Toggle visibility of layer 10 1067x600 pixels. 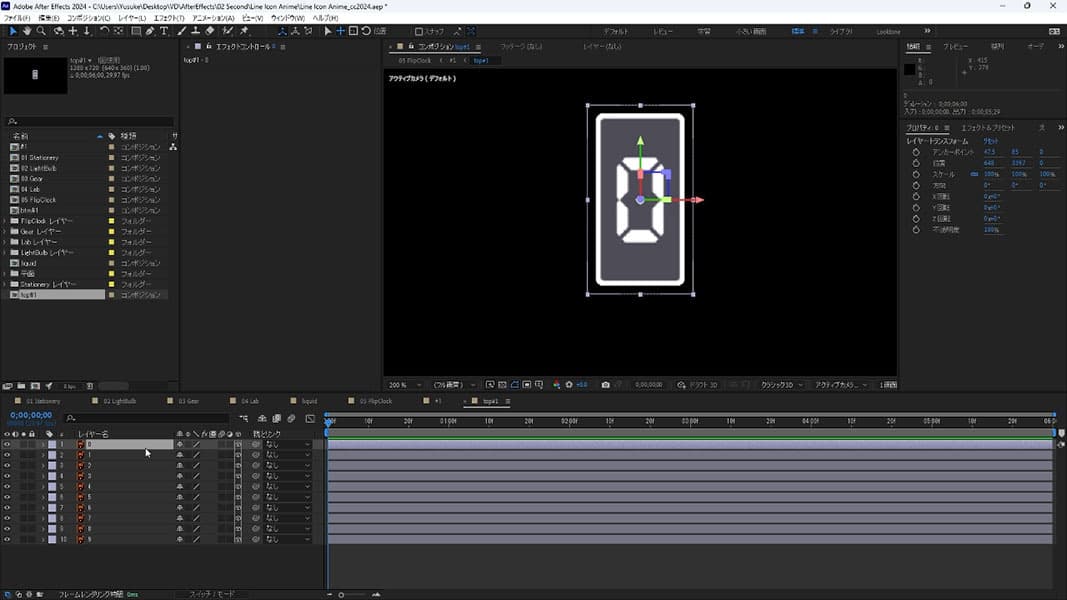7,539
